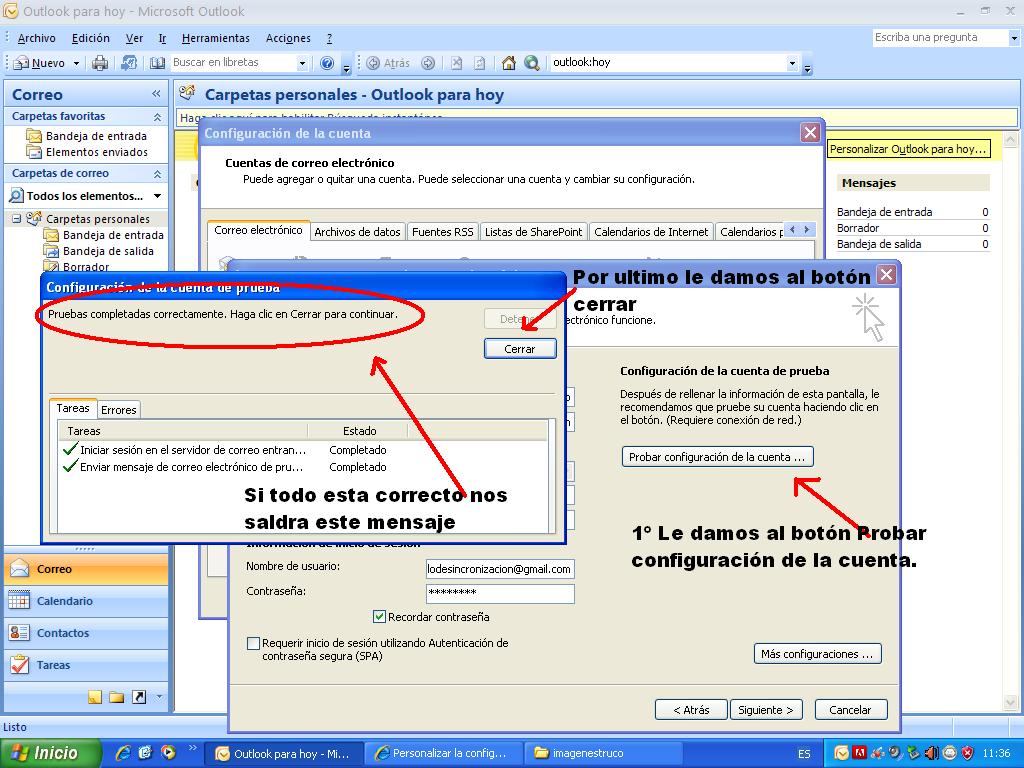Open Buscar en libretas dropdown arrow

tap(302, 63)
